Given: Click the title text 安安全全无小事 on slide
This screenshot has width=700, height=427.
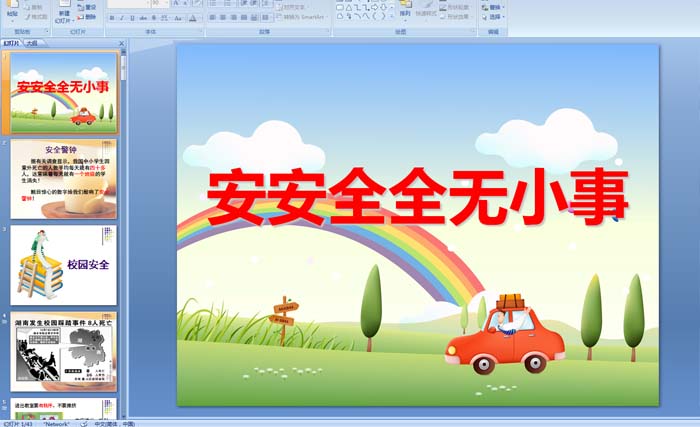Looking at the screenshot, I should pyautogui.click(x=417, y=197).
